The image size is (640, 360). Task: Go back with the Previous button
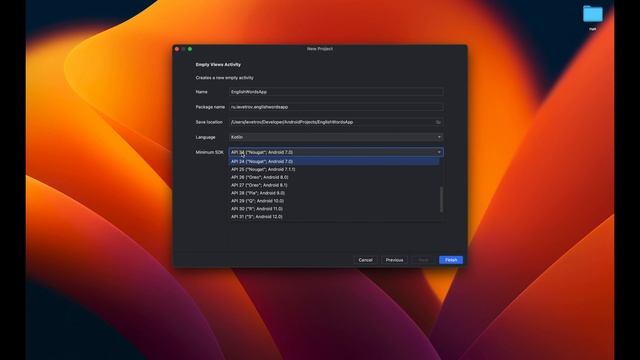(394, 260)
